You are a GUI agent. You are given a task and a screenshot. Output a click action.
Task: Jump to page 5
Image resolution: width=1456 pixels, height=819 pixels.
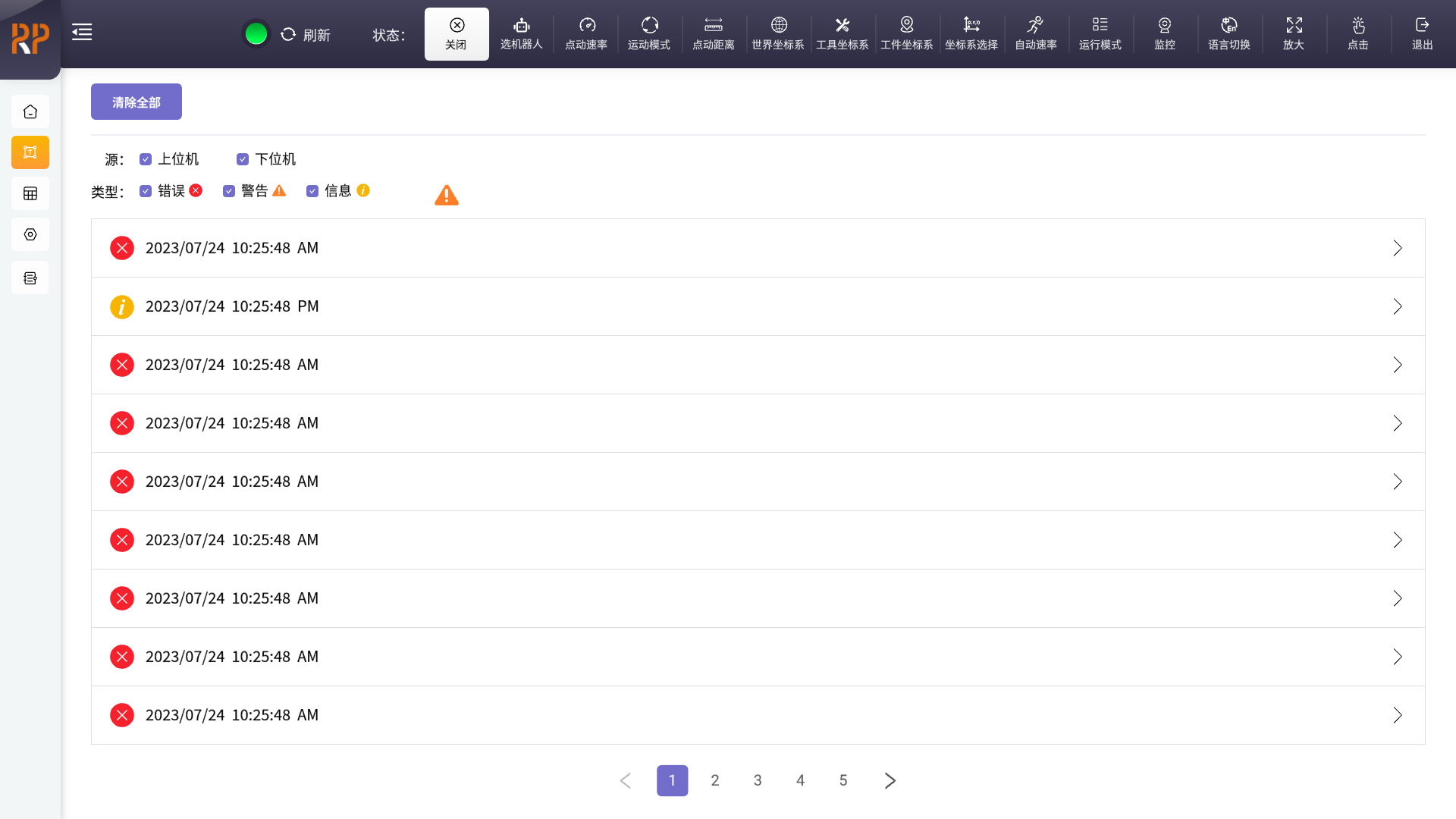[x=843, y=780]
